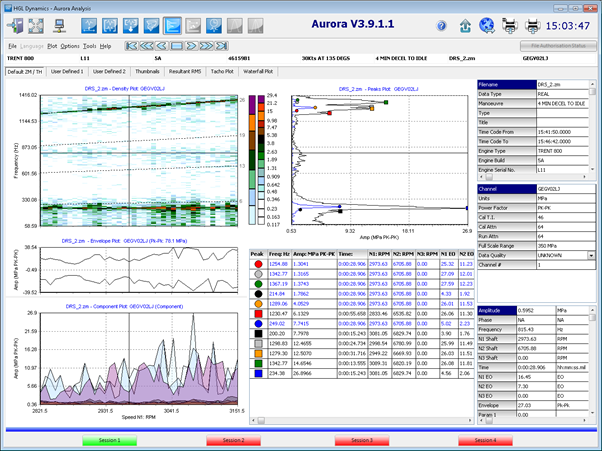Screen dimensions: 602x451
Task: Click the File Authorisation Status button
Action: tap(557, 46)
